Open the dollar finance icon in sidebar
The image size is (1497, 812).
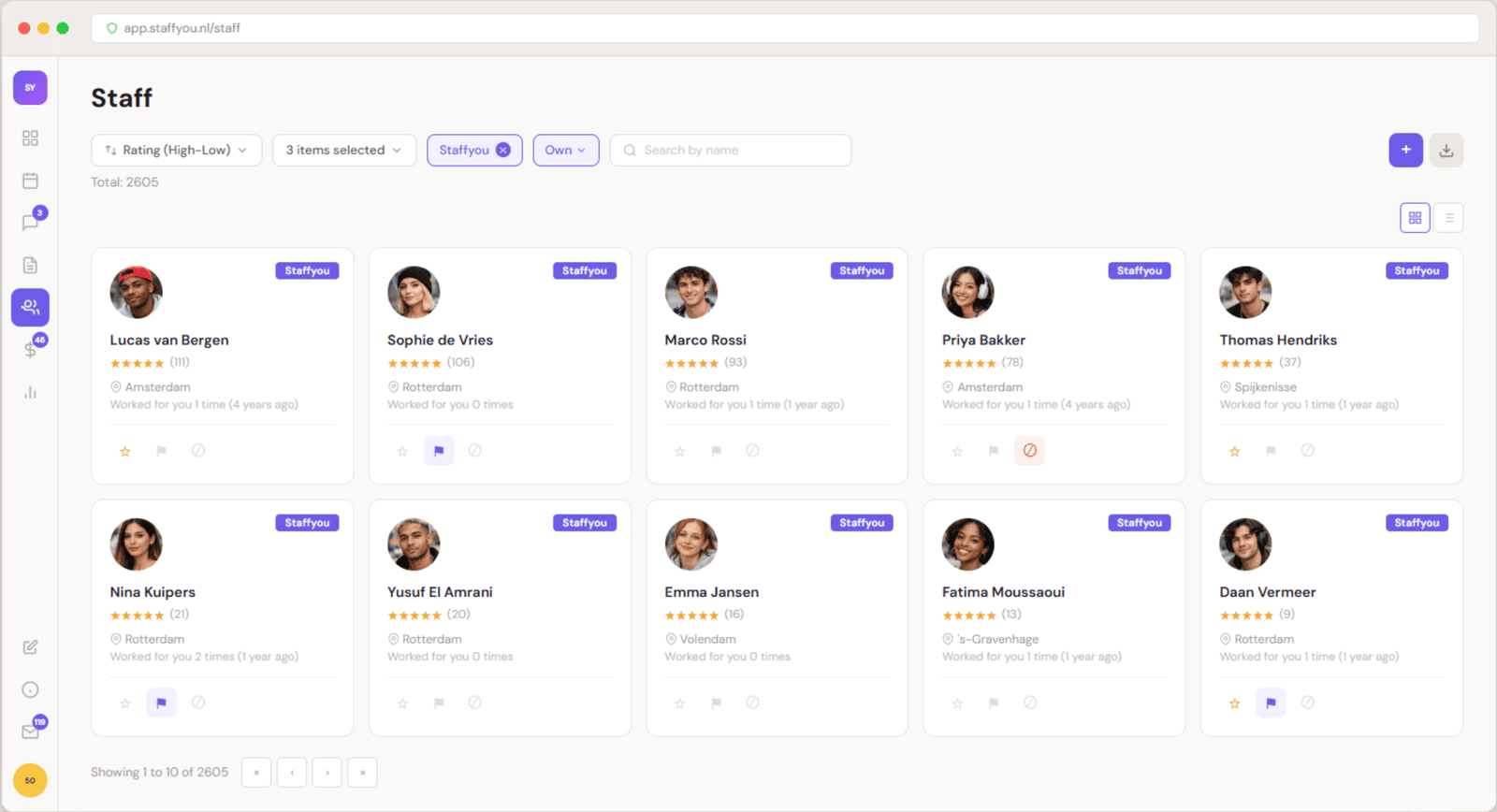coord(30,349)
